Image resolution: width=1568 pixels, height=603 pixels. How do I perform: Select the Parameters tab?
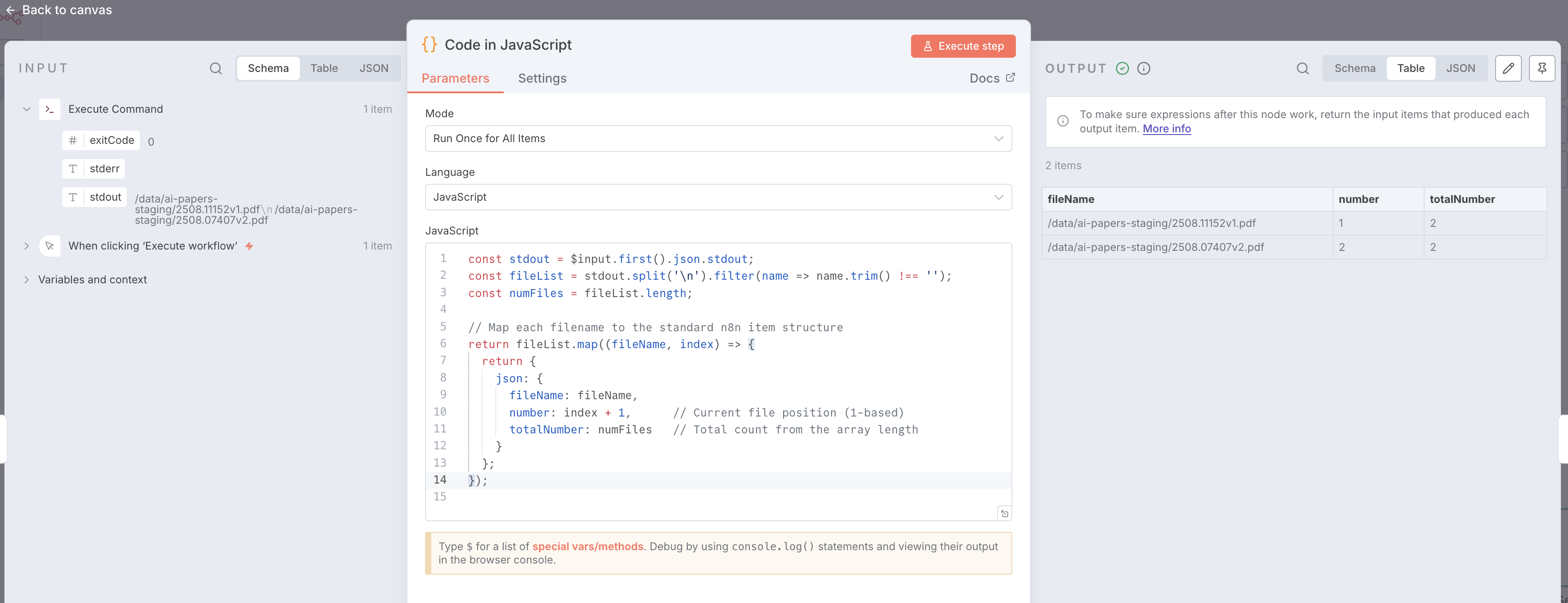click(455, 78)
